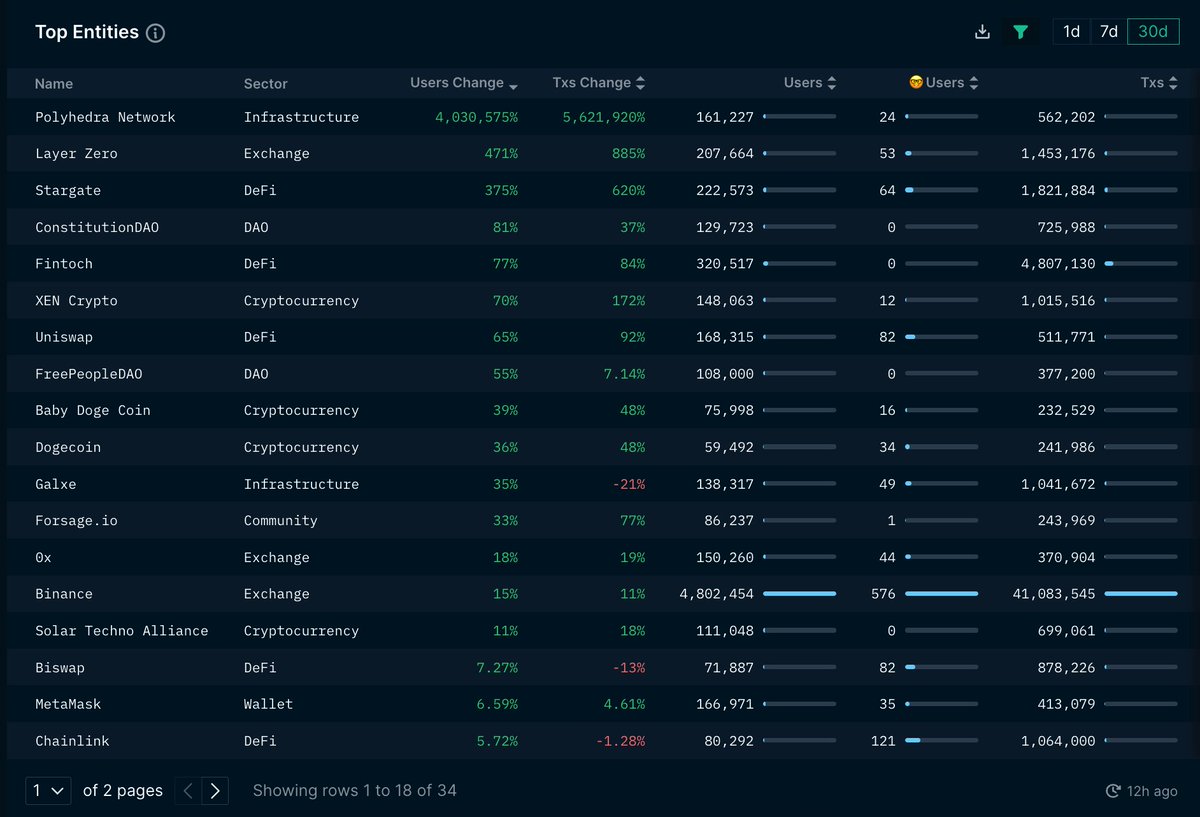
Task: Open the page number dropdown
Action: pyautogui.click(x=49, y=791)
